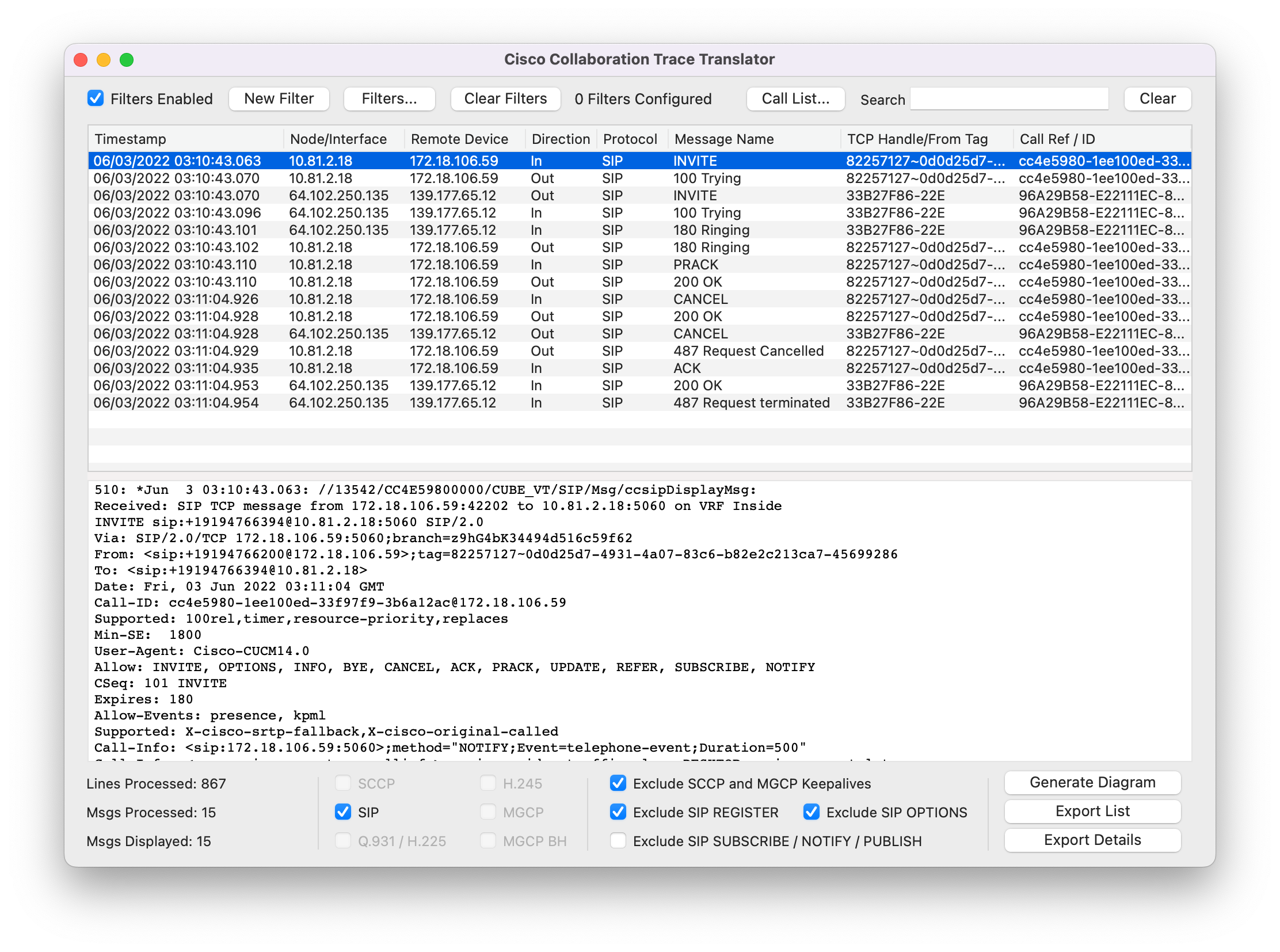Select the ACK message row
The image size is (1280, 952).
point(639,368)
